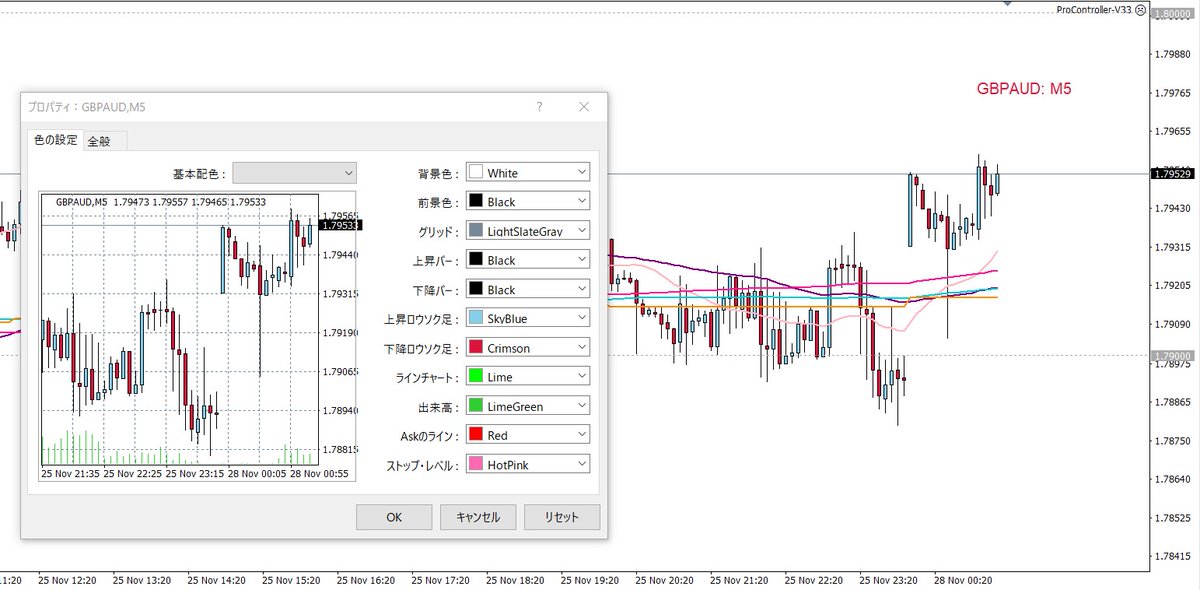The width and height of the screenshot is (1200, 590).
Task: Open the 上昇バー color dropdown
Action: point(529,260)
